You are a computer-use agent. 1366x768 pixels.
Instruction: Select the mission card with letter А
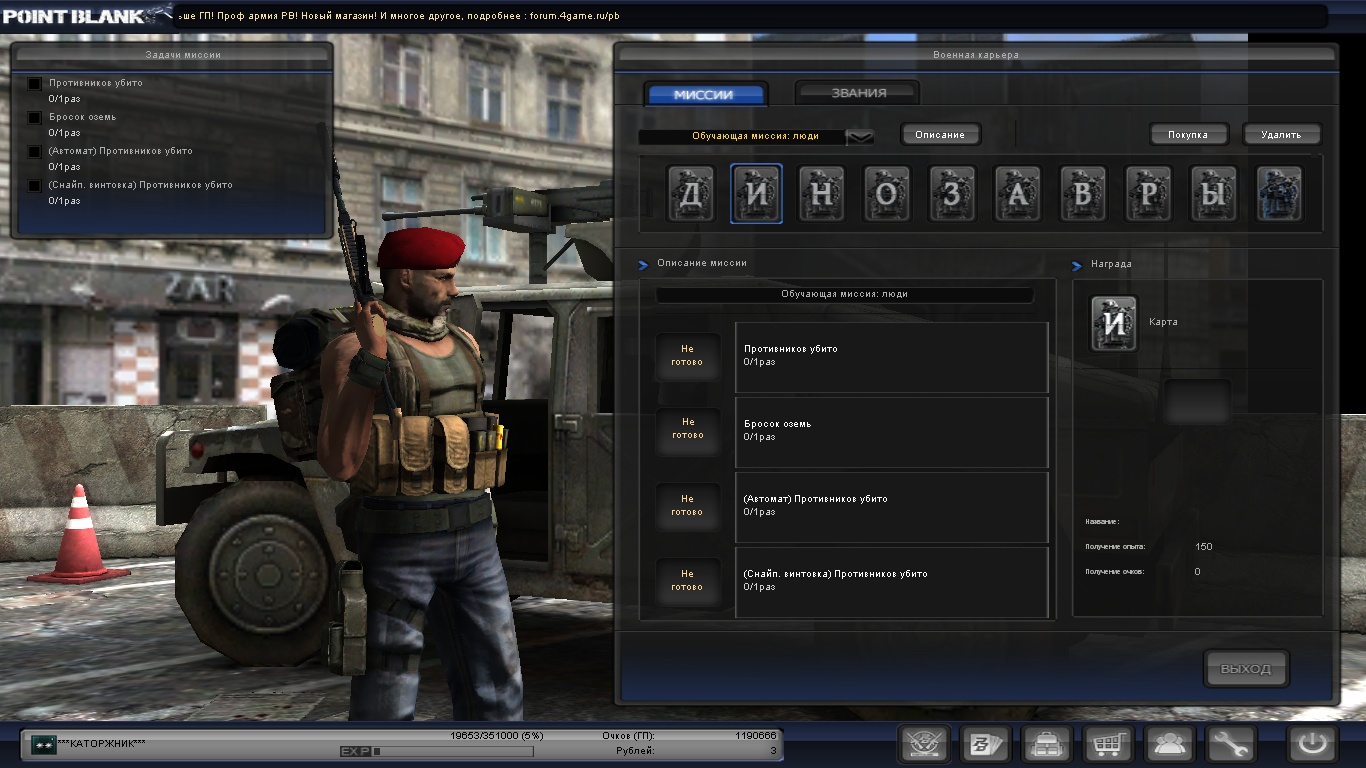click(1017, 194)
